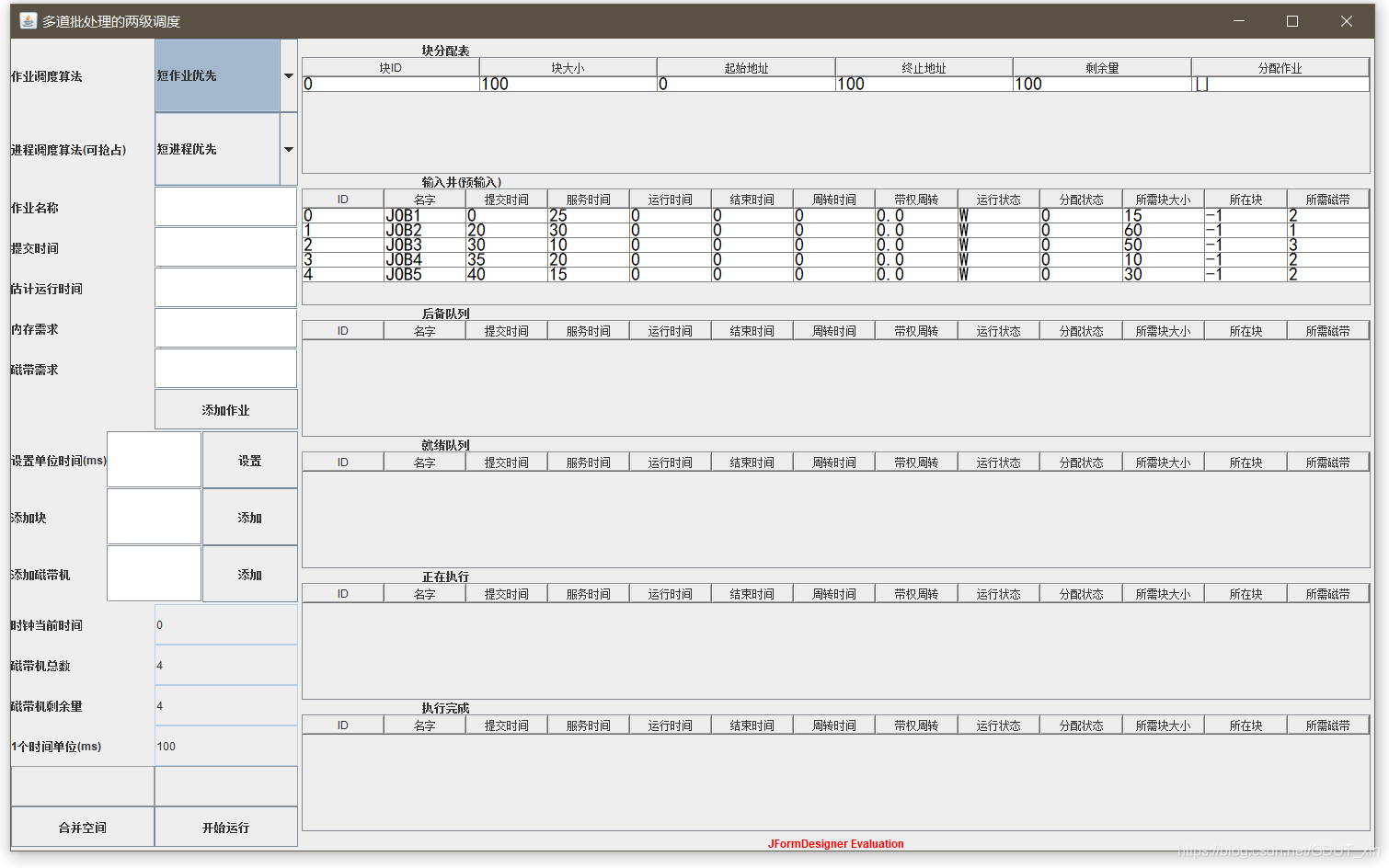Image resolution: width=1389 pixels, height=868 pixels.
Task: Focus the 设置单位时间(ms) input field
Action: click(x=155, y=460)
